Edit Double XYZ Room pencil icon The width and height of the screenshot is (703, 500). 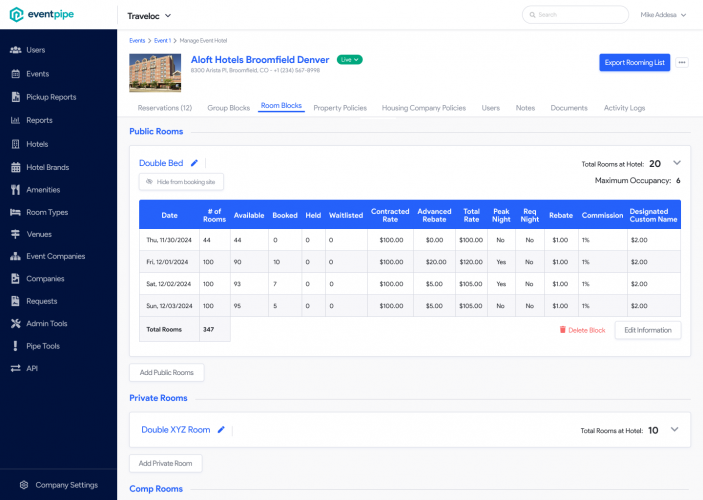[221, 430]
